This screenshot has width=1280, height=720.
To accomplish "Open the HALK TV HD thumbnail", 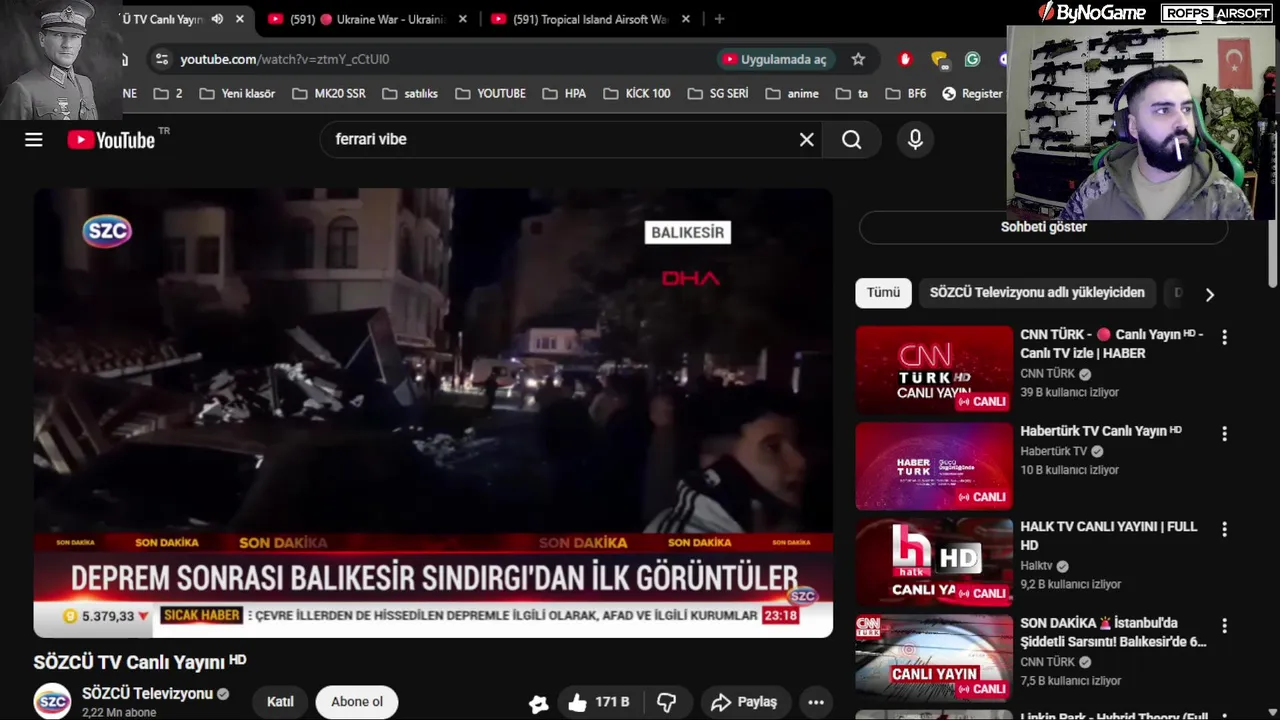I will 934,562.
